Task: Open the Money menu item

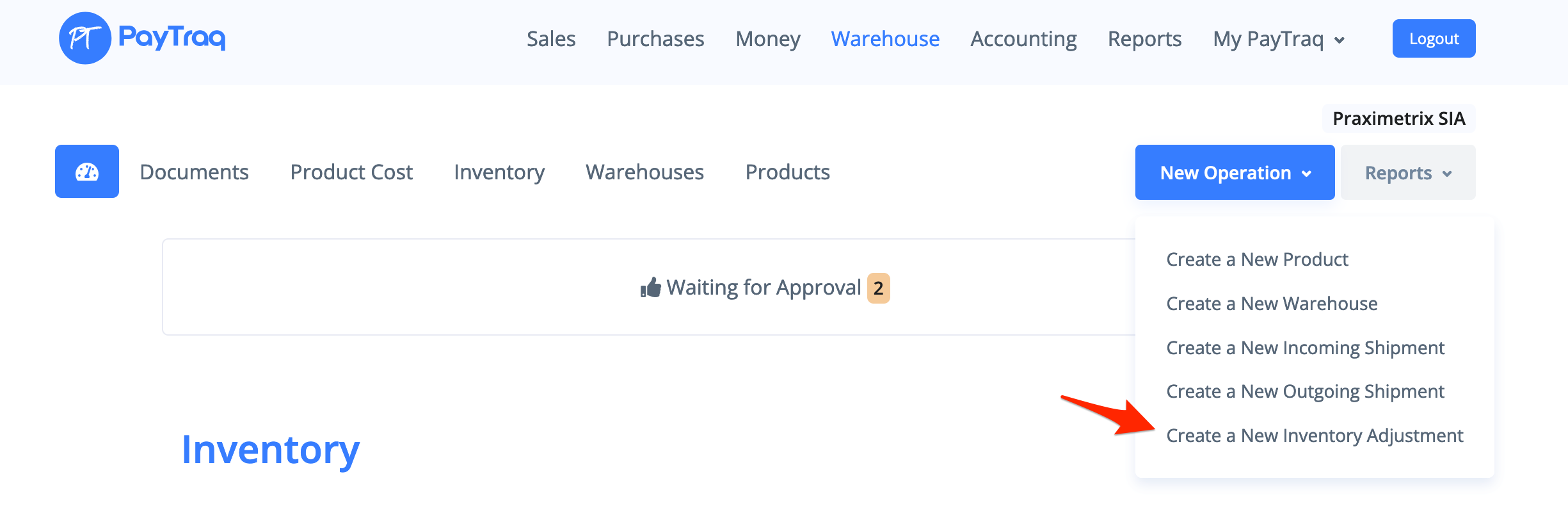Action: [x=767, y=39]
